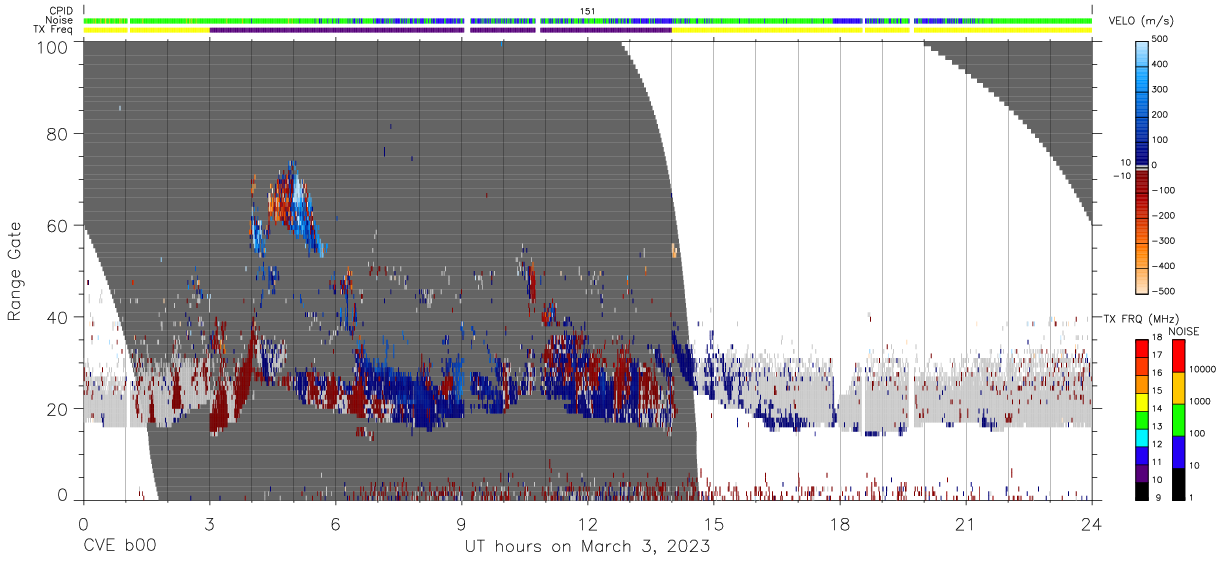Click the 9 UT hour tick label on time axis
The image size is (1228, 567).
point(462,525)
